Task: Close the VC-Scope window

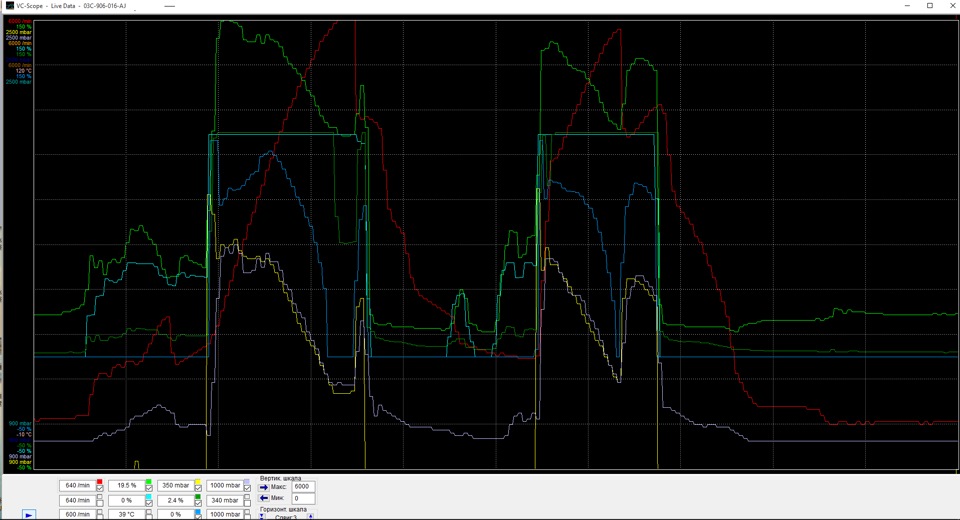Action: (952, 6)
